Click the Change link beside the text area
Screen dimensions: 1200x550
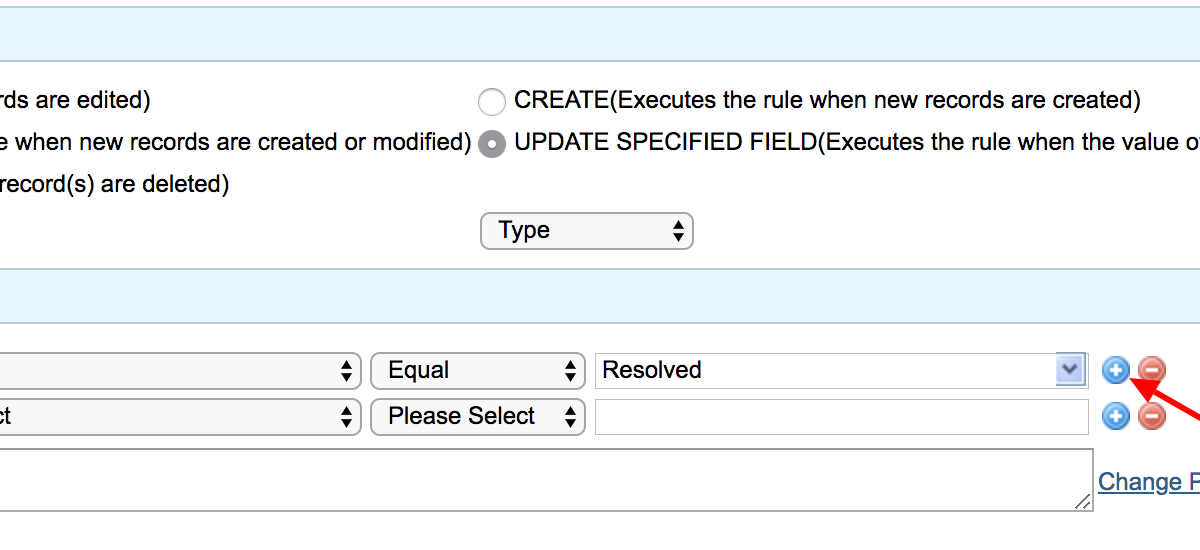click(1148, 482)
